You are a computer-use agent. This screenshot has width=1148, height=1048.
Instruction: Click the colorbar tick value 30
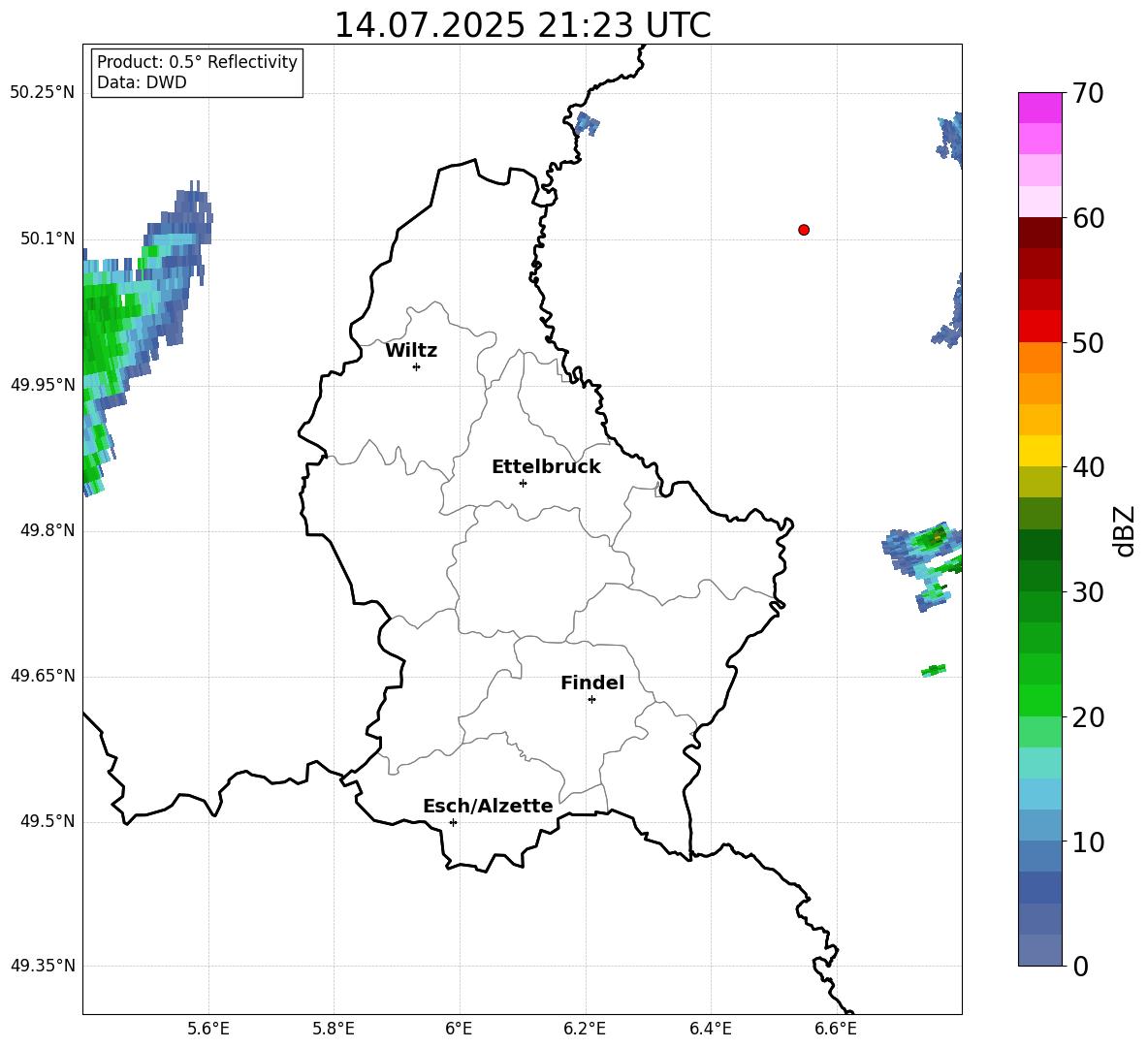pos(1088,591)
